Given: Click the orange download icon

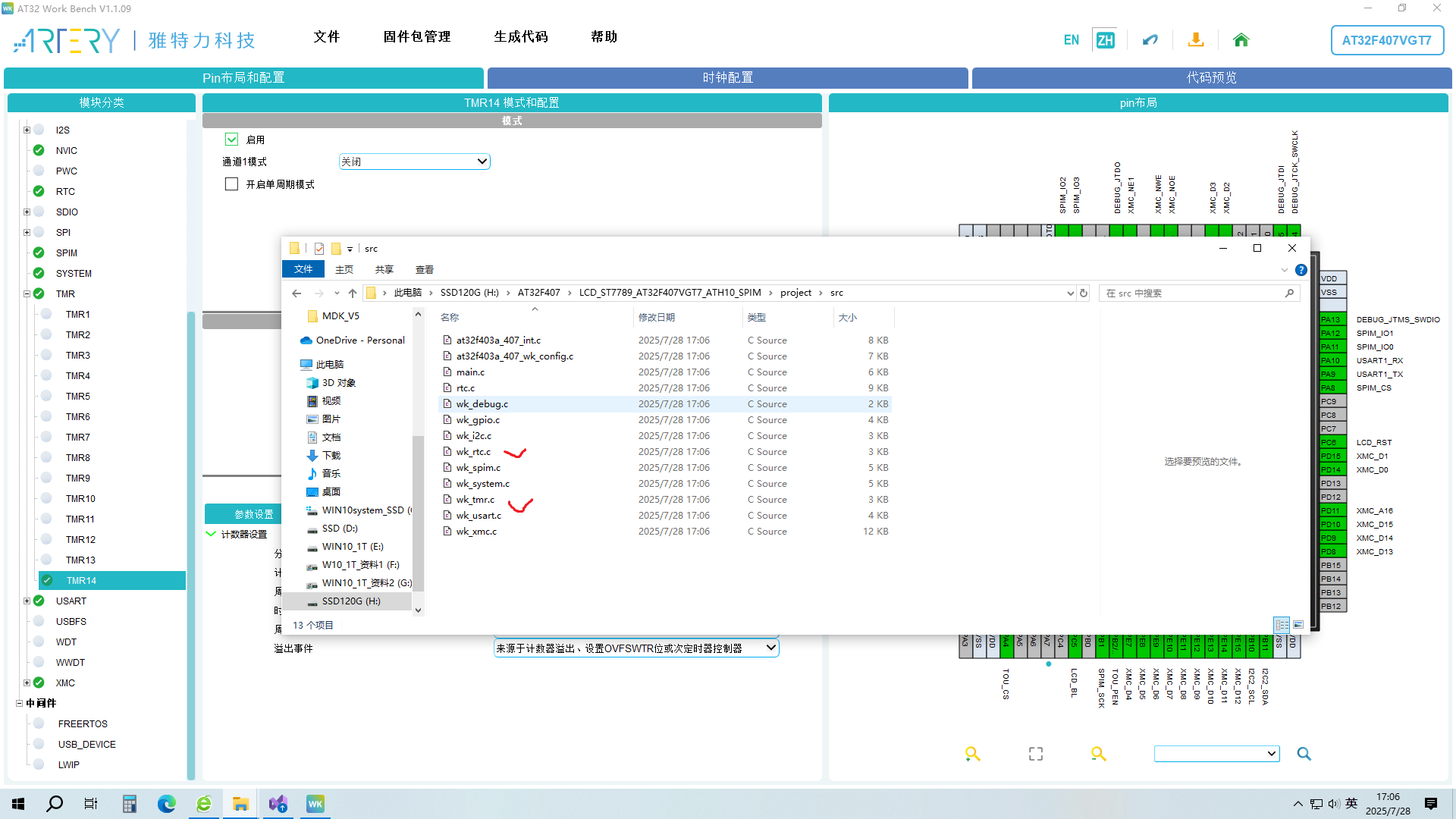Looking at the screenshot, I should point(1196,39).
